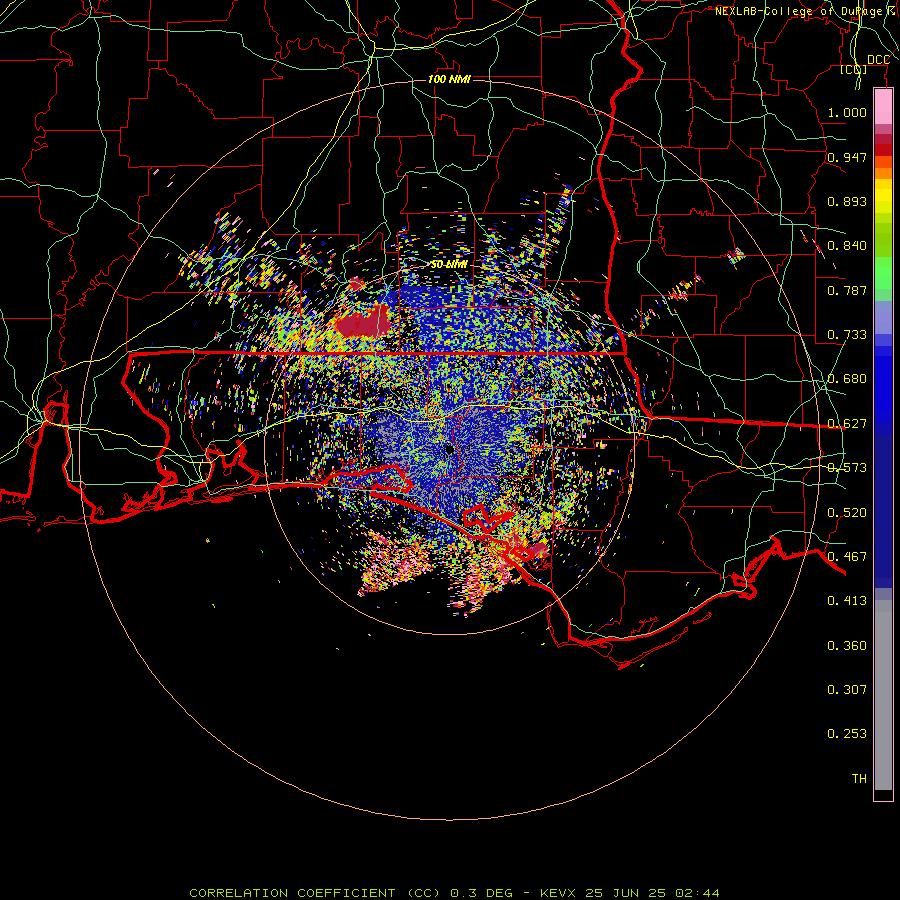Screen dimensions: 900x900
Task: Click the NEXLAB-College of DuPage credit text
Action: pos(806,11)
